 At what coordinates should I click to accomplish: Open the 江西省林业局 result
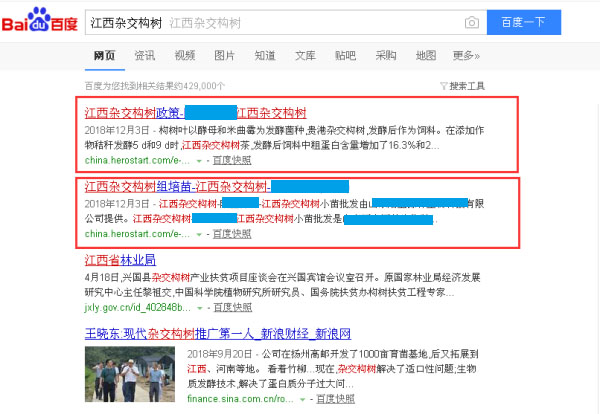click(x=120, y=260)
